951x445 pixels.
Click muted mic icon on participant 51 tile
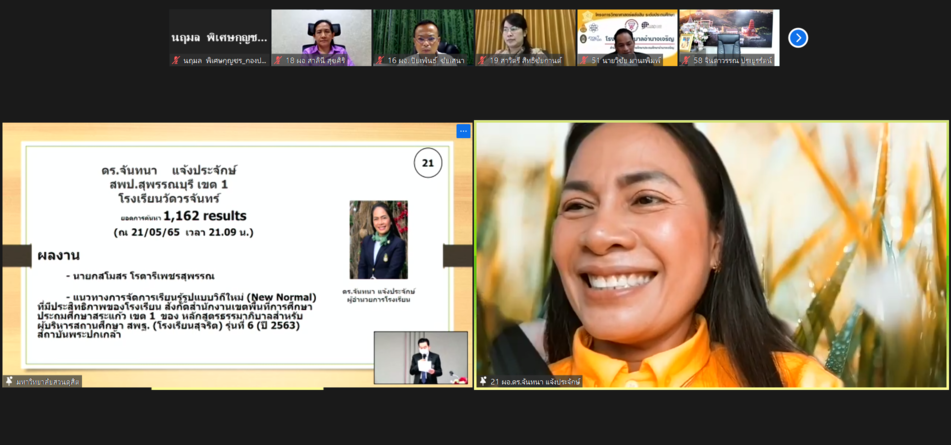point(584,60)
